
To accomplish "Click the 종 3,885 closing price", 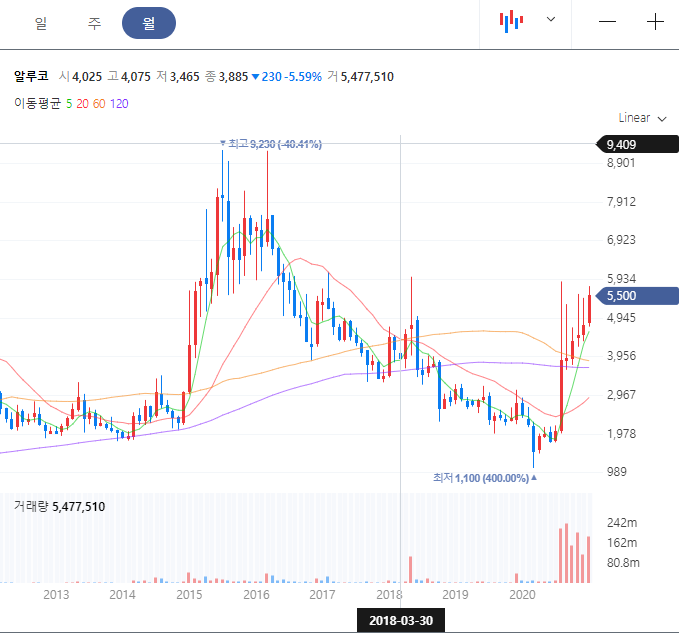I will (x=227, y=77).
